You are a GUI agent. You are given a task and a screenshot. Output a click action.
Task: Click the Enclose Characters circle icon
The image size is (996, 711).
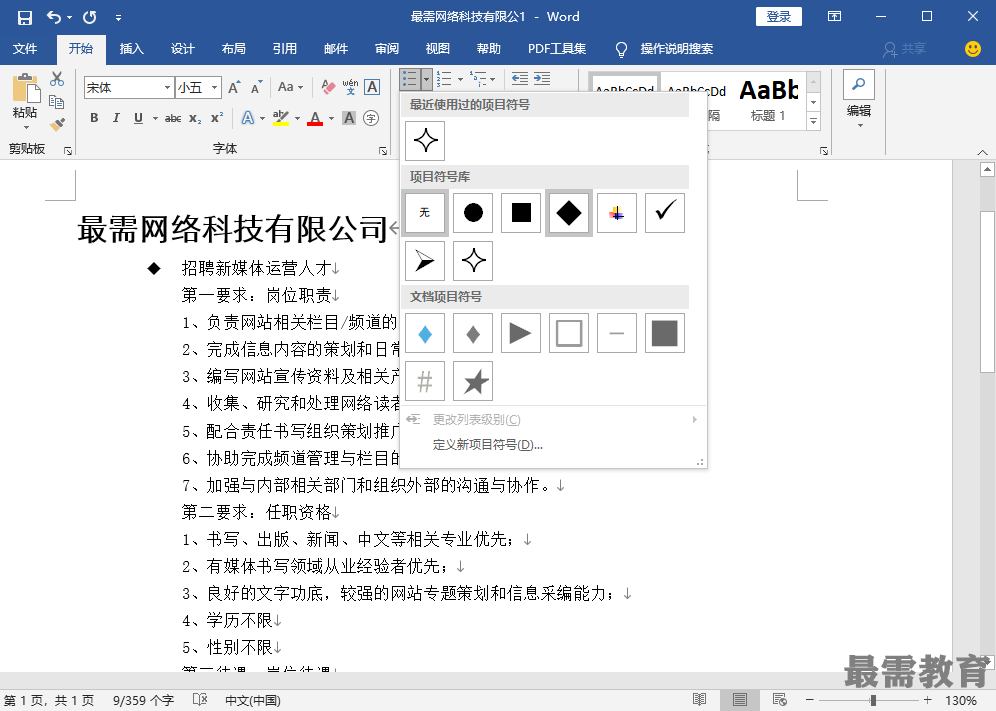(371, 118)
